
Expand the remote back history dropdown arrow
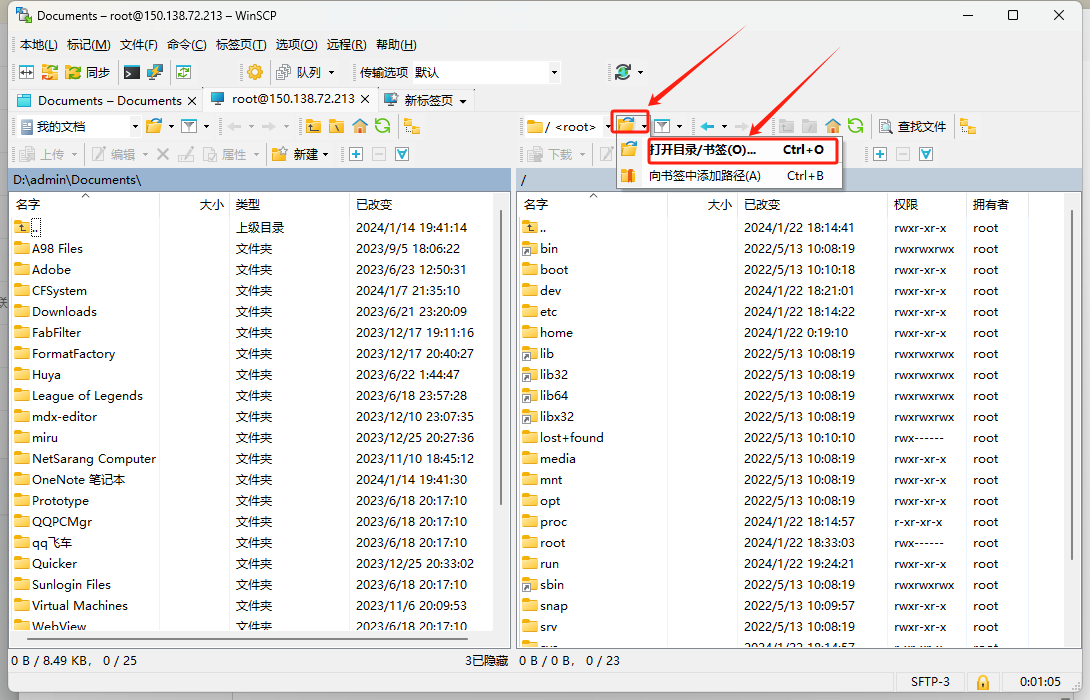tap(724, 127)
